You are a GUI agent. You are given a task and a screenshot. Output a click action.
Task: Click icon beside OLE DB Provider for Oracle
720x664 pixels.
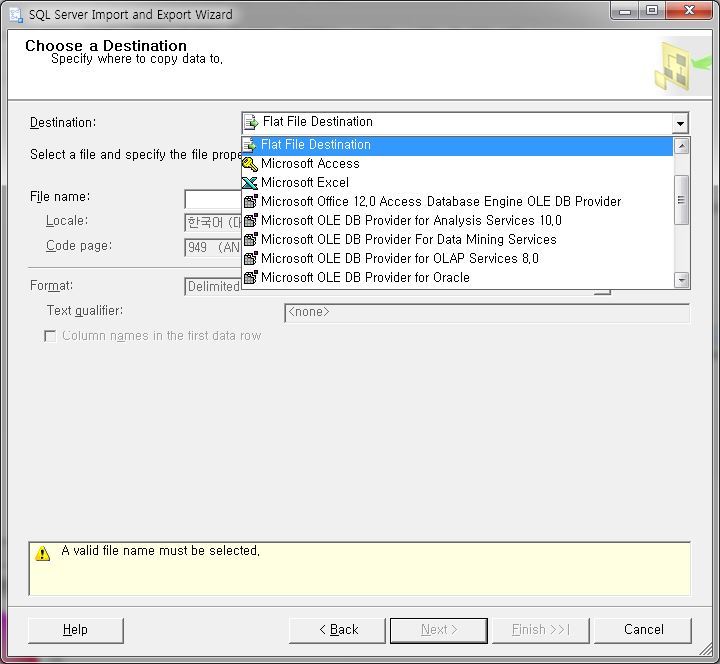point(250,277)
